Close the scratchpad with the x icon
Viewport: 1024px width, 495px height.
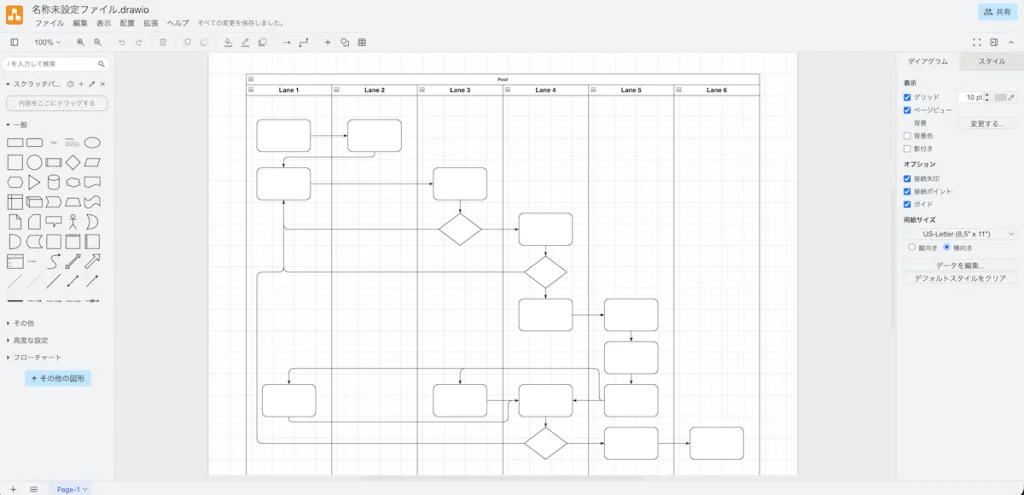103,84
